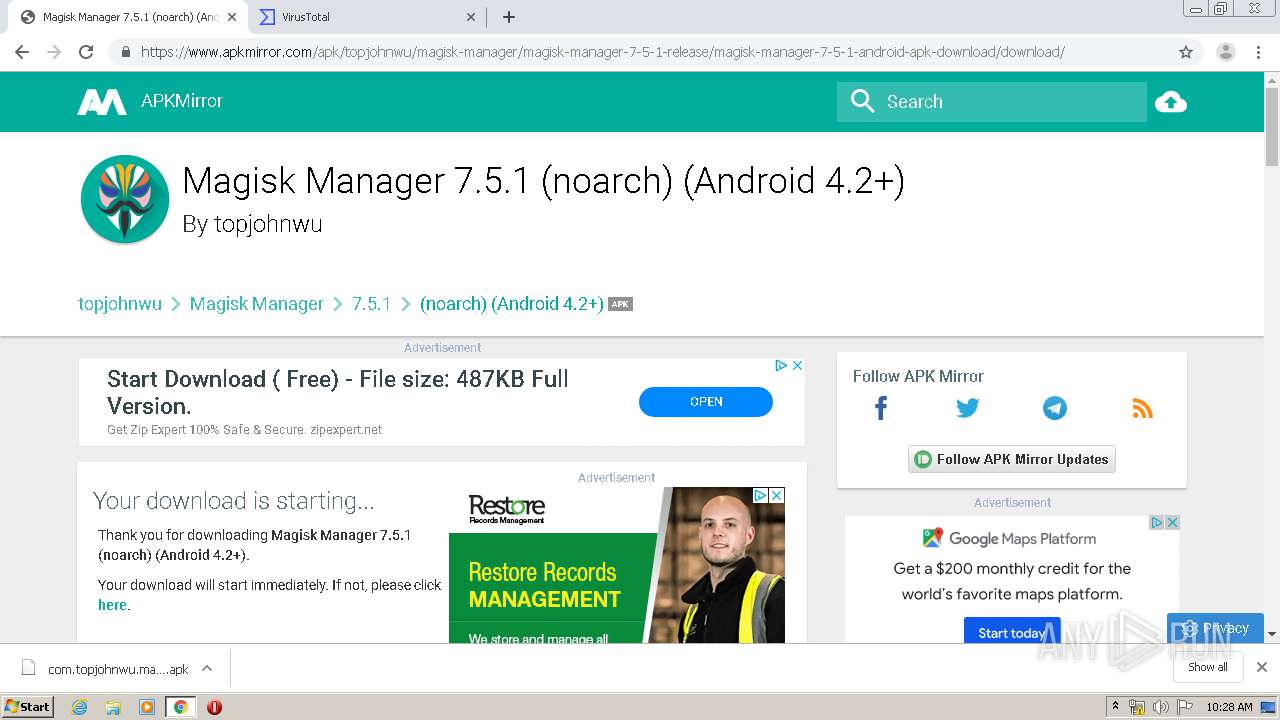Click the 'here' download link
The width and height of the screenshot is (1280, 720).
click(x=112, y=604)
